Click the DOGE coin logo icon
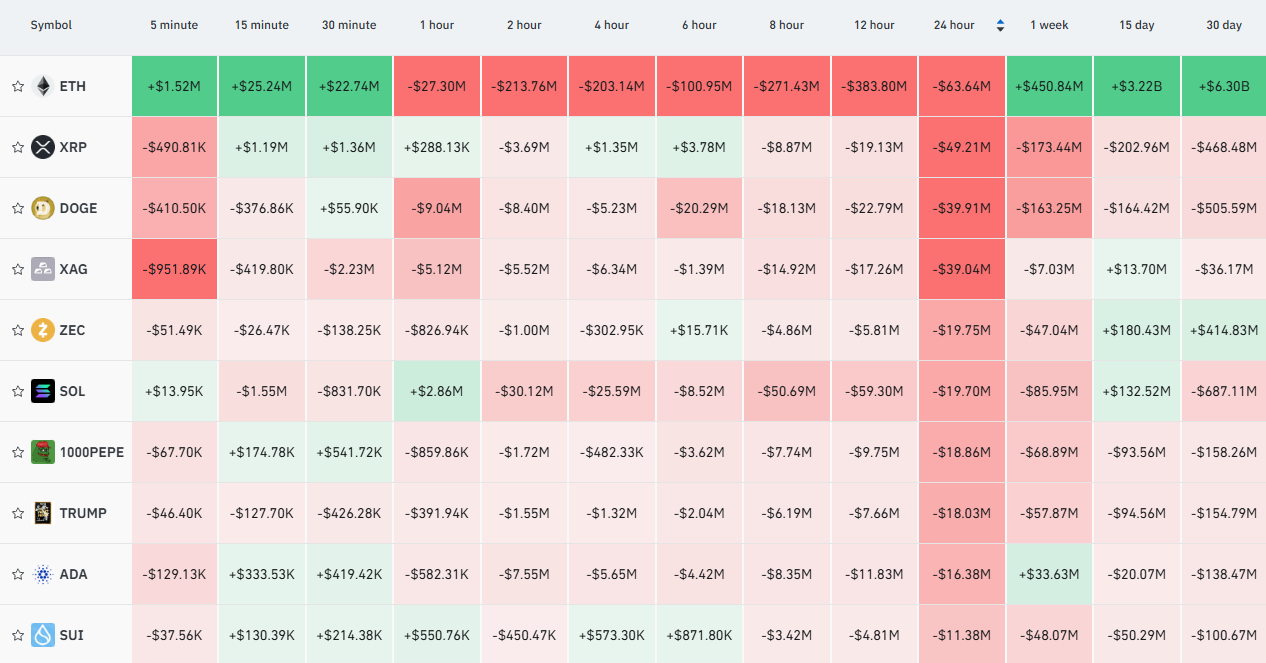 [42, 209]
